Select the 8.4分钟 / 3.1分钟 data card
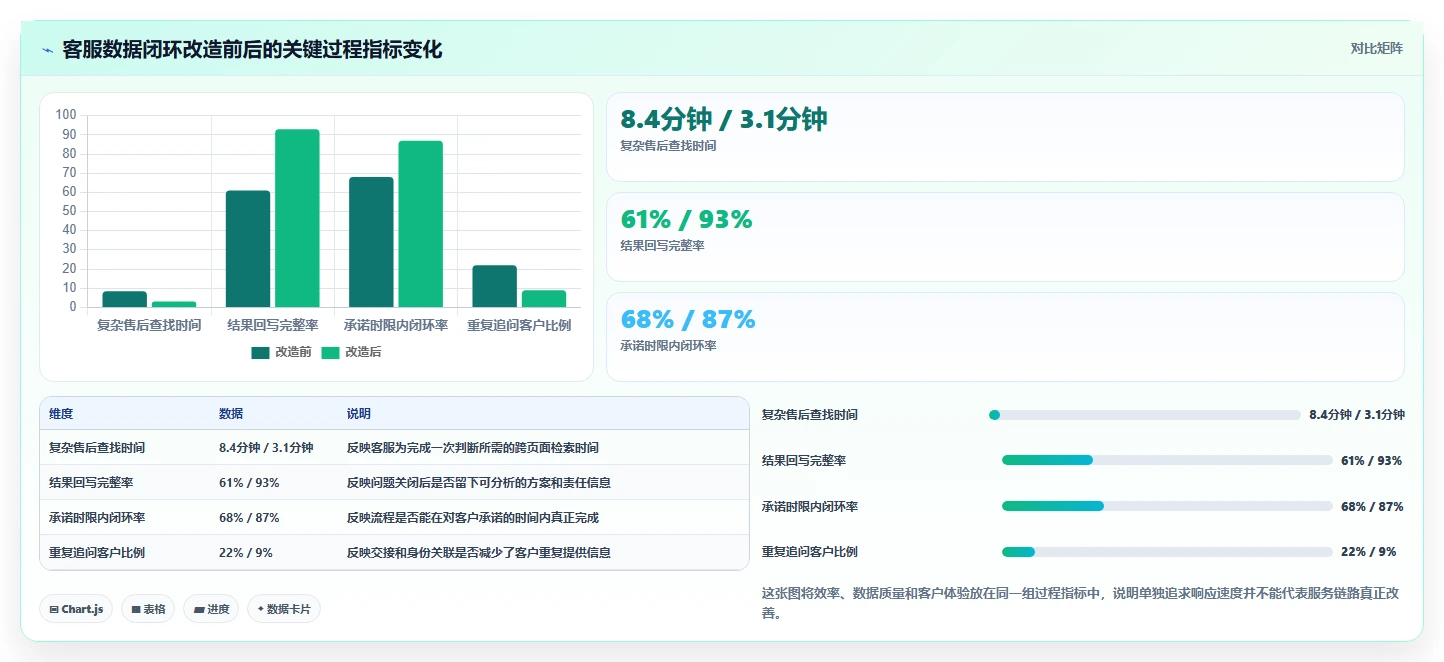 [1005, 137]
